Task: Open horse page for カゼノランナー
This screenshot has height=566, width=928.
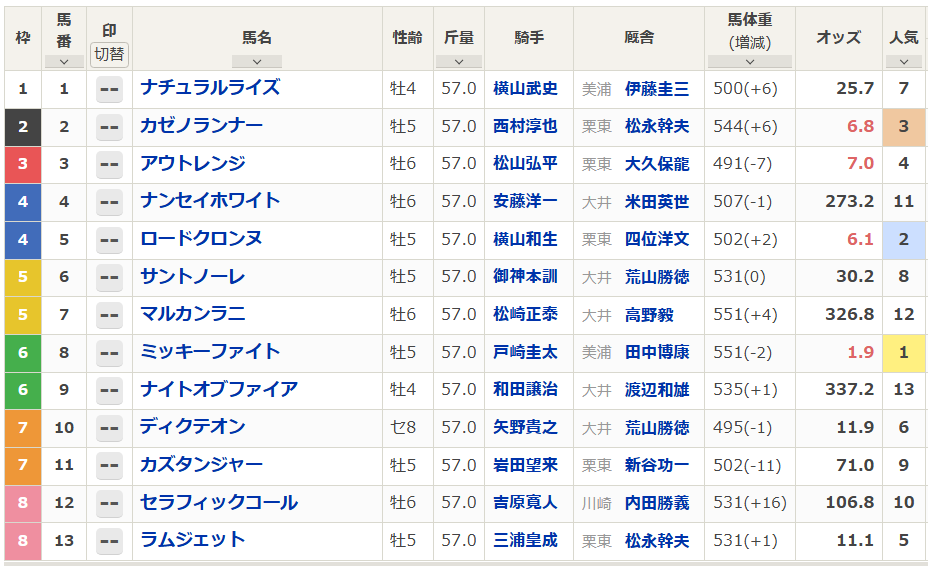Action: click(x=201, y=126)
